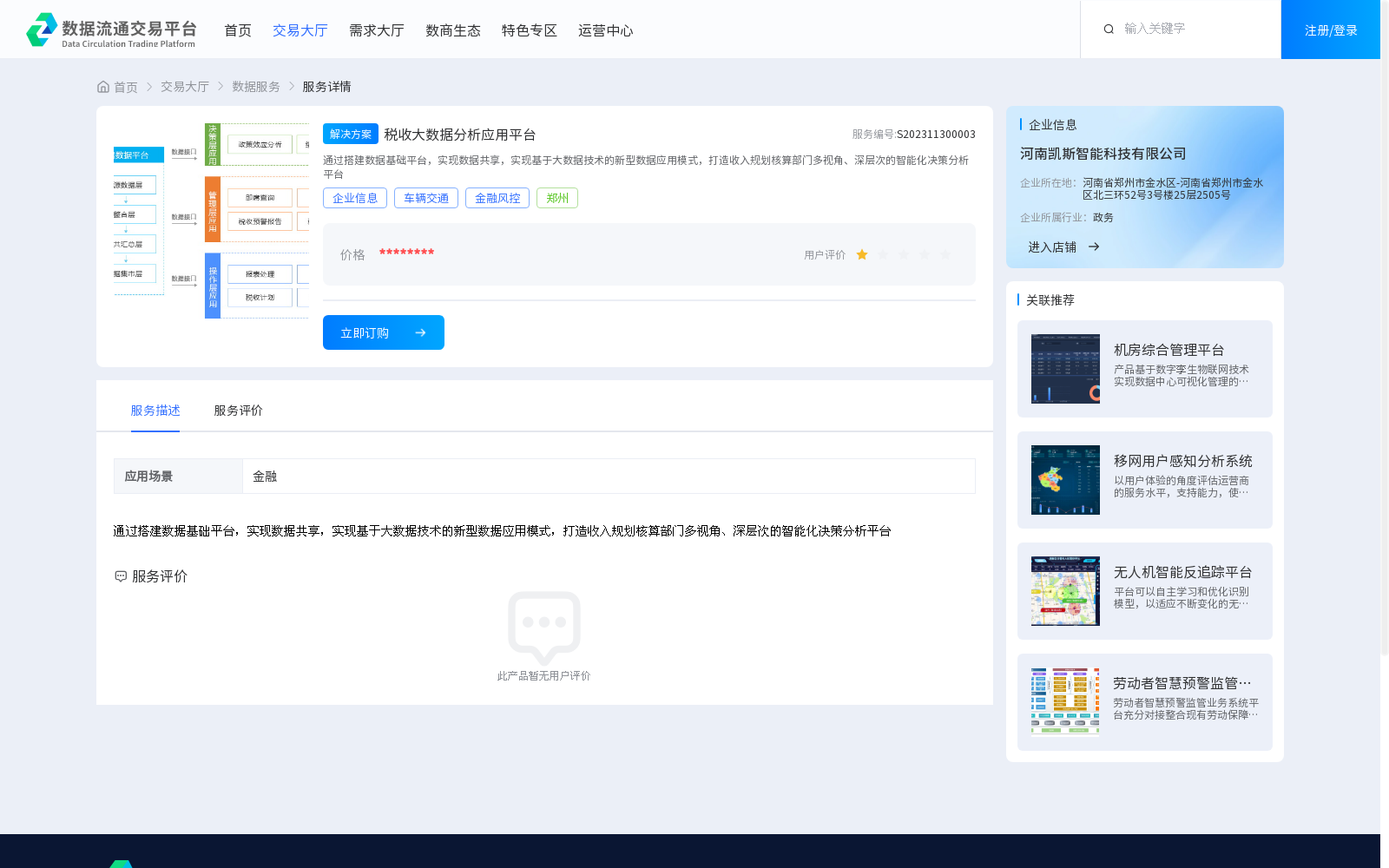Click the 郑州 tag

tap(557, 198)
